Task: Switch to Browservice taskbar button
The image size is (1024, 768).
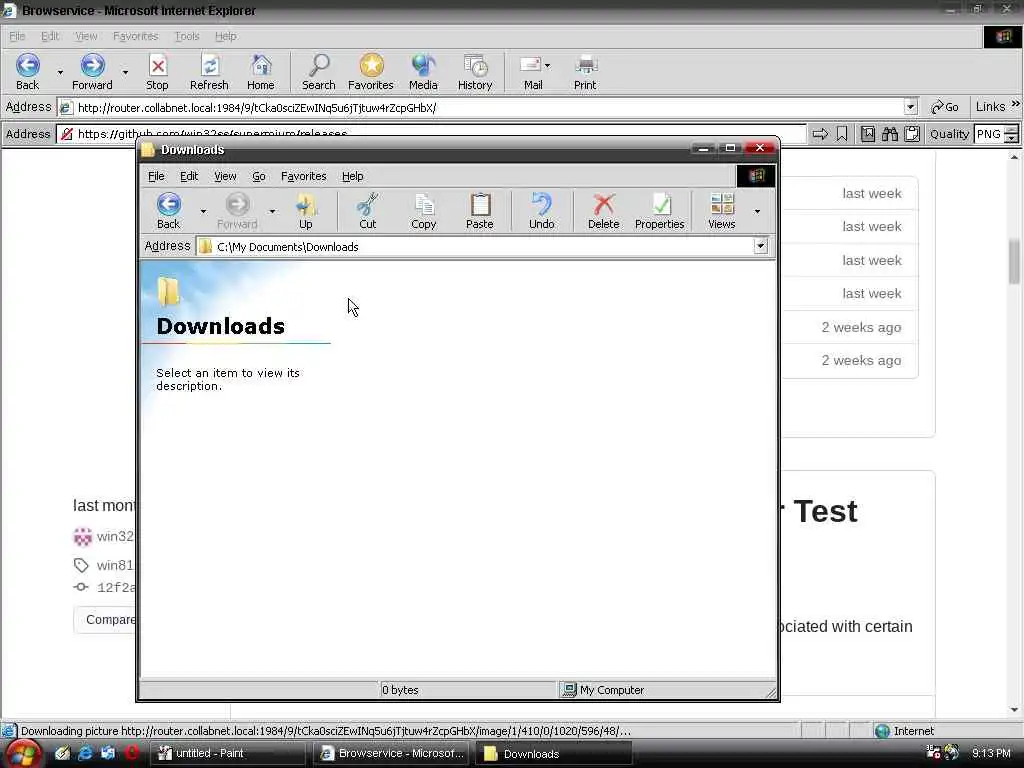Action: point(391,753)
